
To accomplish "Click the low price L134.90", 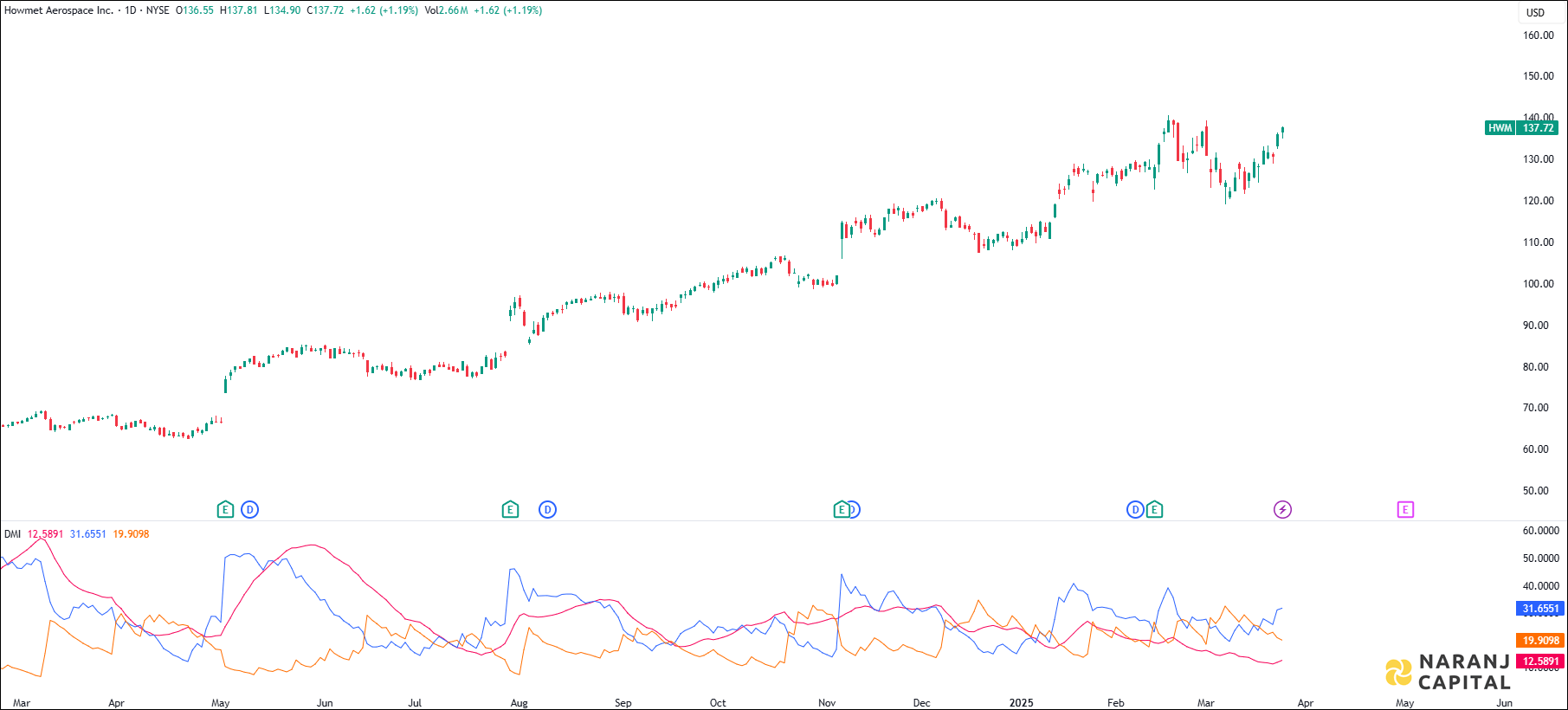I will pyautogui.click(x=282, y=10).
